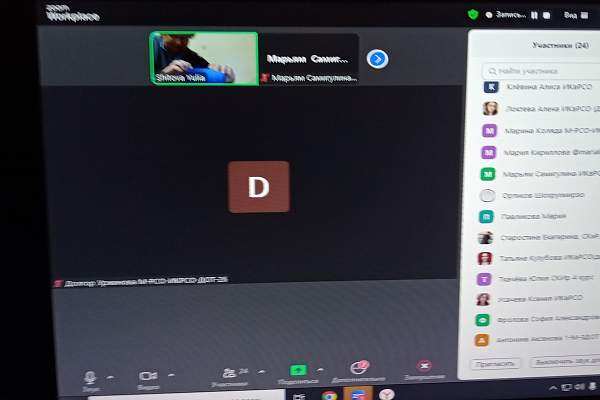
Task: Expand the sharing options arrow beside "Поделиться"
Action: tap(320, 370)
